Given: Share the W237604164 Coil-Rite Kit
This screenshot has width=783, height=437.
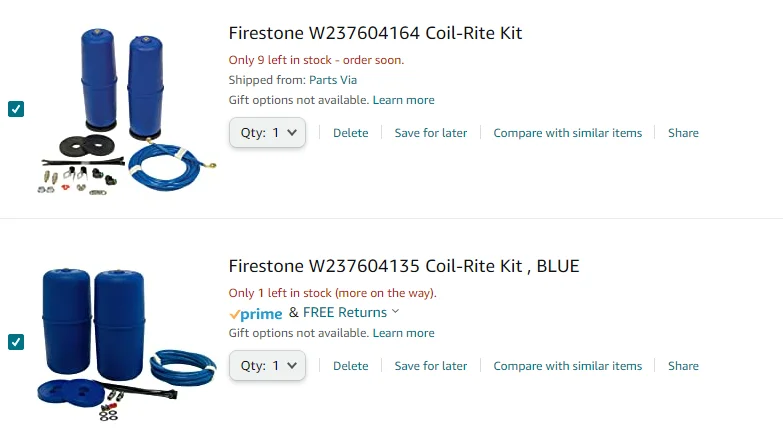Looking at the screenshot, I should tap(683, 133).
